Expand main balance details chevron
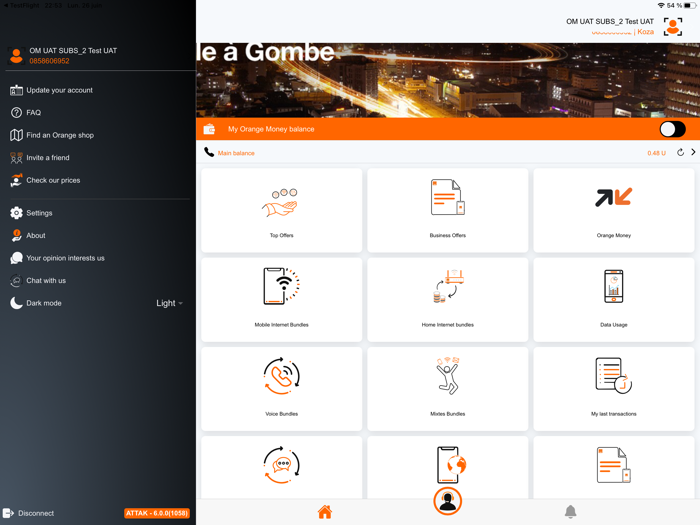This screenshot has height=525, width=700. tap(693, 152)
